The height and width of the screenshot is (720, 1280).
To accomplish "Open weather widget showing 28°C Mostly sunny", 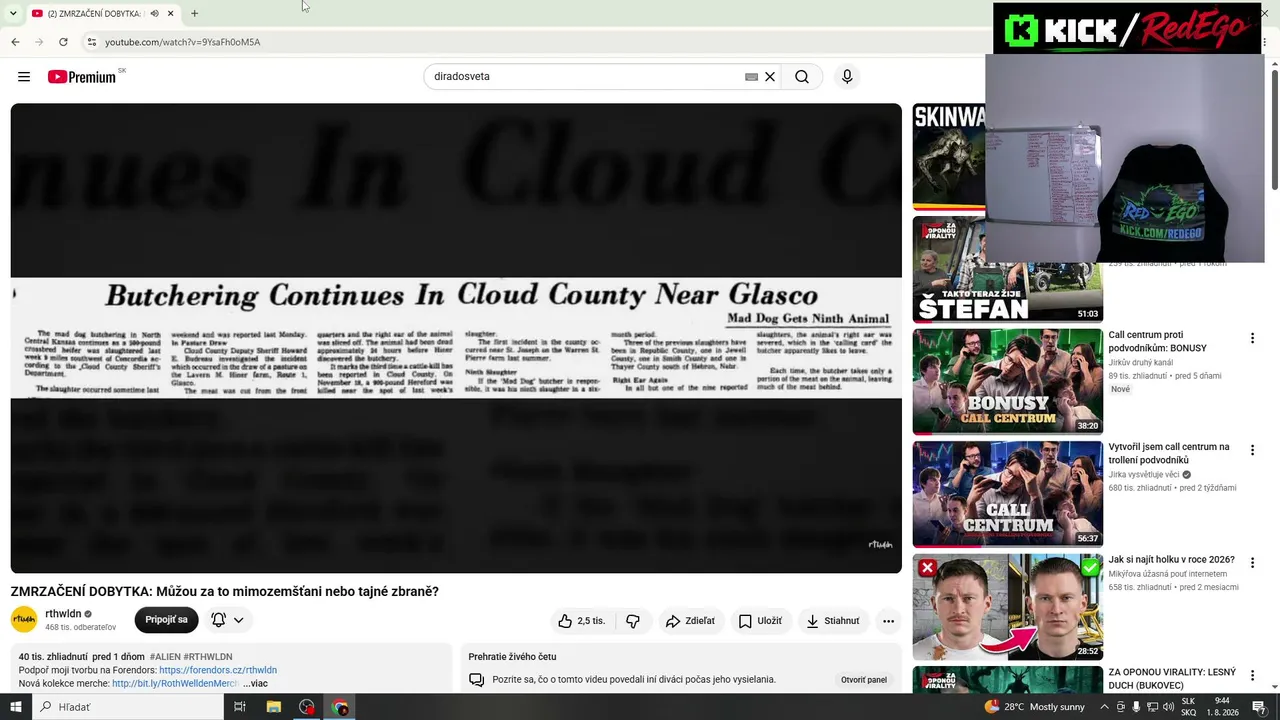I will coord(1034,707).
